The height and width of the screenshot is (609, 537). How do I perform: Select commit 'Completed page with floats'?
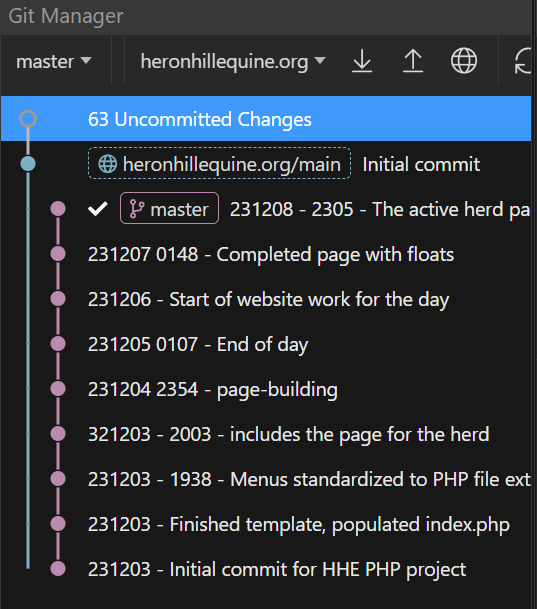[266, 254]
